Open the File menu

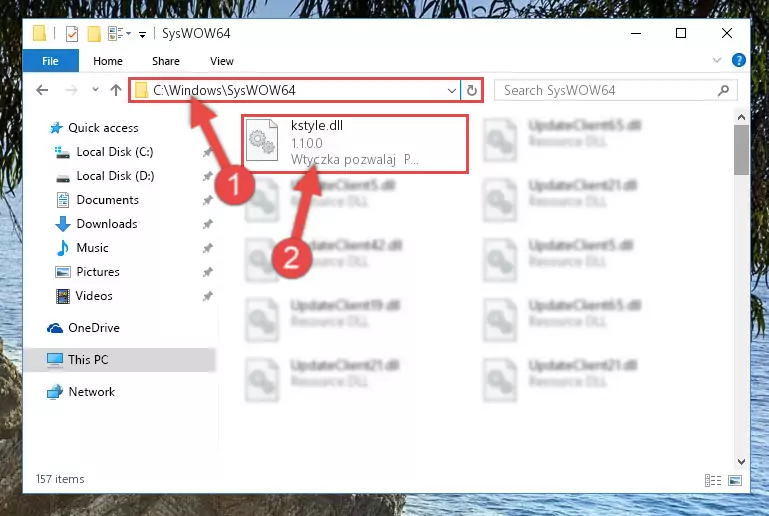[x=51, y=61]
